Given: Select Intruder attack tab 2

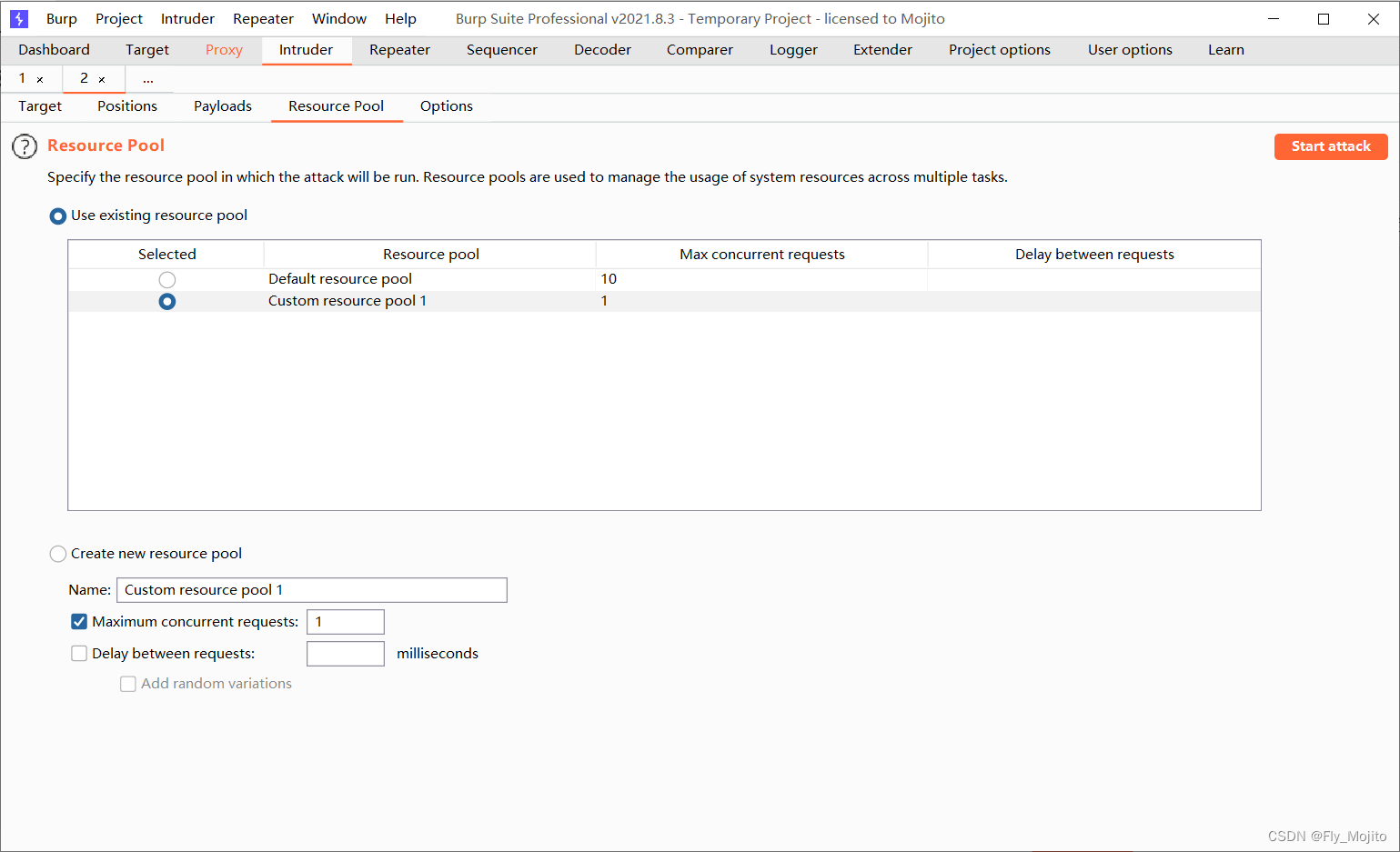Looking at the screenshot, I should click(84, 78).
